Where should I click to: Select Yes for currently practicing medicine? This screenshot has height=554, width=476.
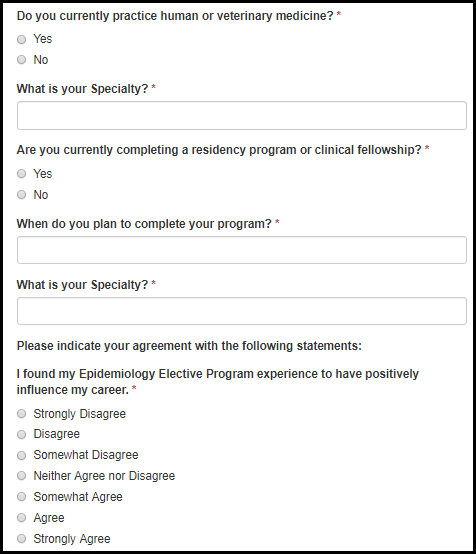coord(22,39)
